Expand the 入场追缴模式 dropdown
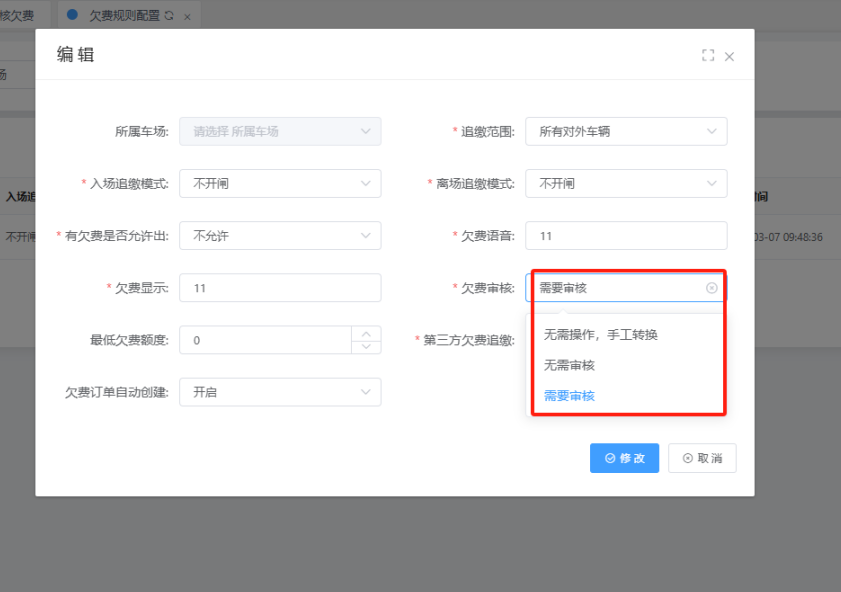 coord(280,183)
